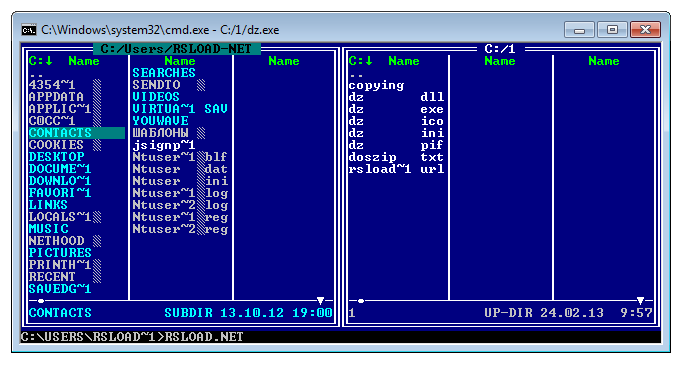
Task: Click the cmd.exe title bar icon
Action: tap(29, 30)
